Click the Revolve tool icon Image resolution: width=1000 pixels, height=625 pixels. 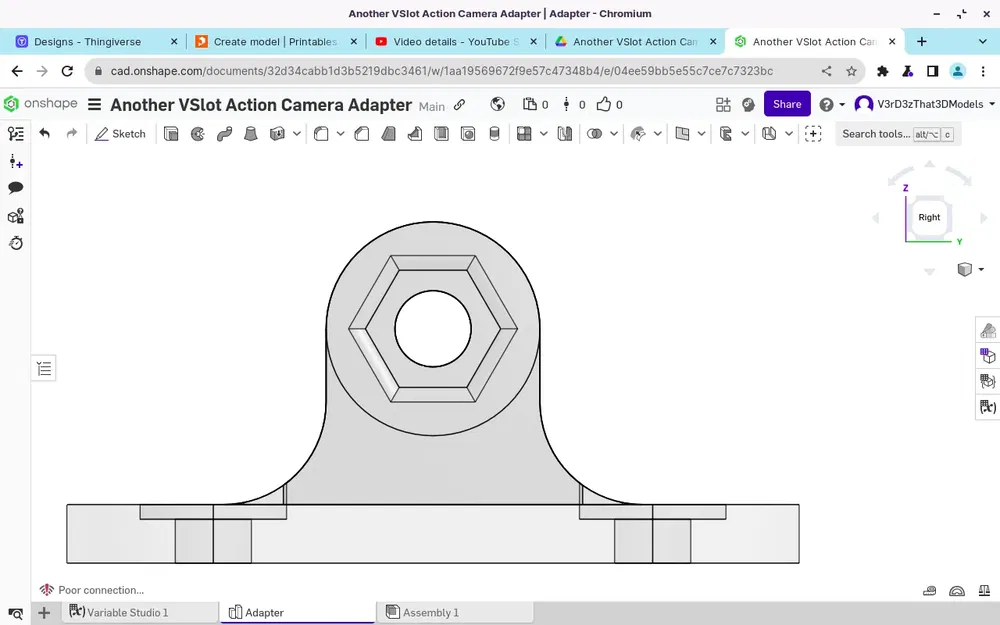click(198, 134)
